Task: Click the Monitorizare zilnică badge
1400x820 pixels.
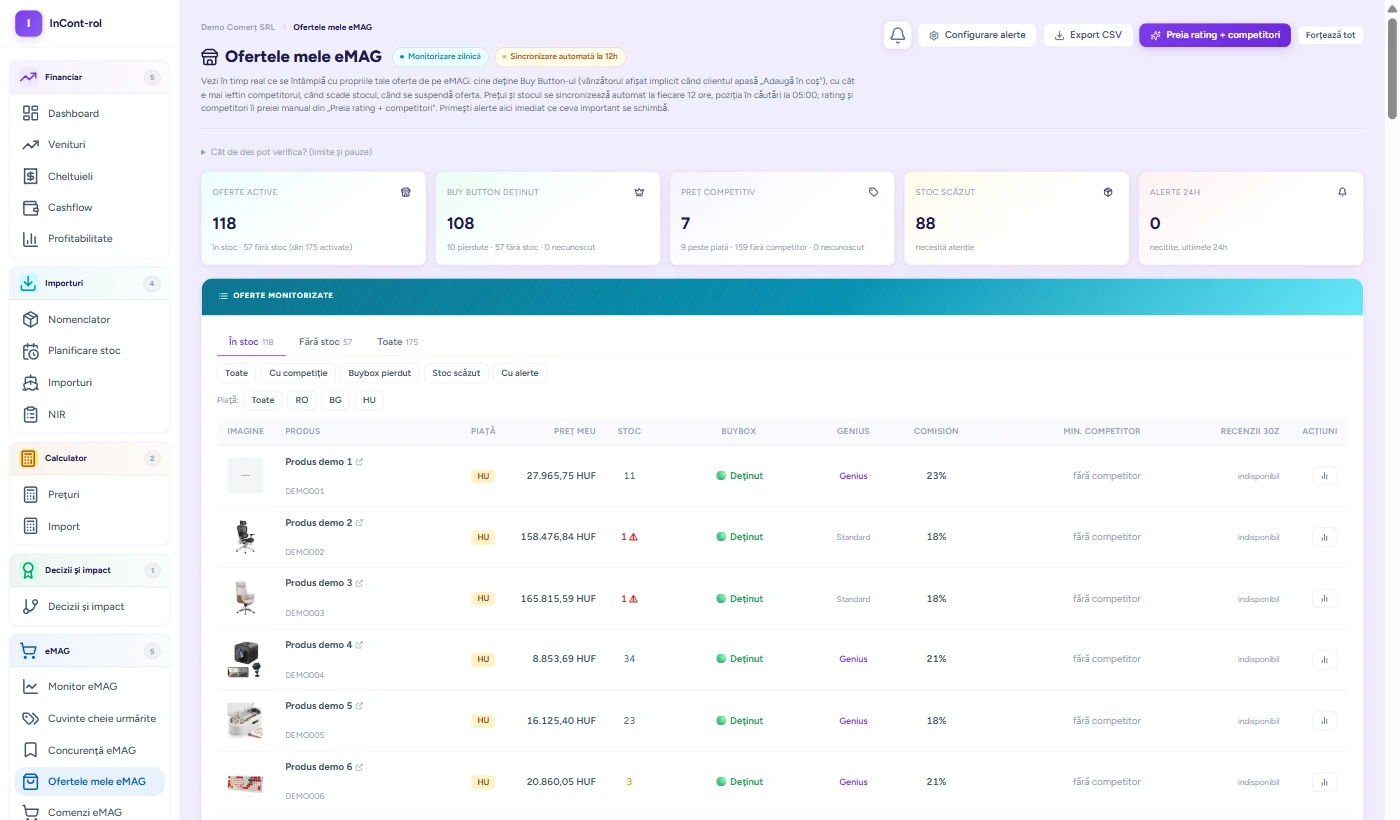Action: click(x=441, y=56)
